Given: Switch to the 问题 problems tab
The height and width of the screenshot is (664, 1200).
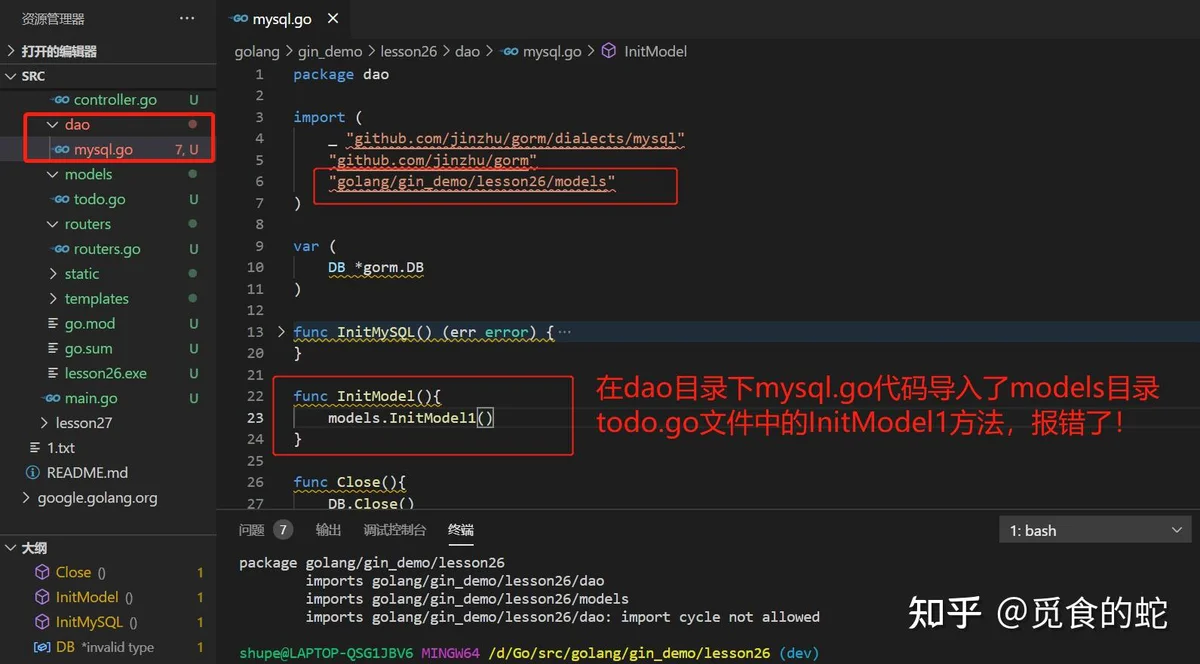Looking at the screenshot, I should pos(252,530).
